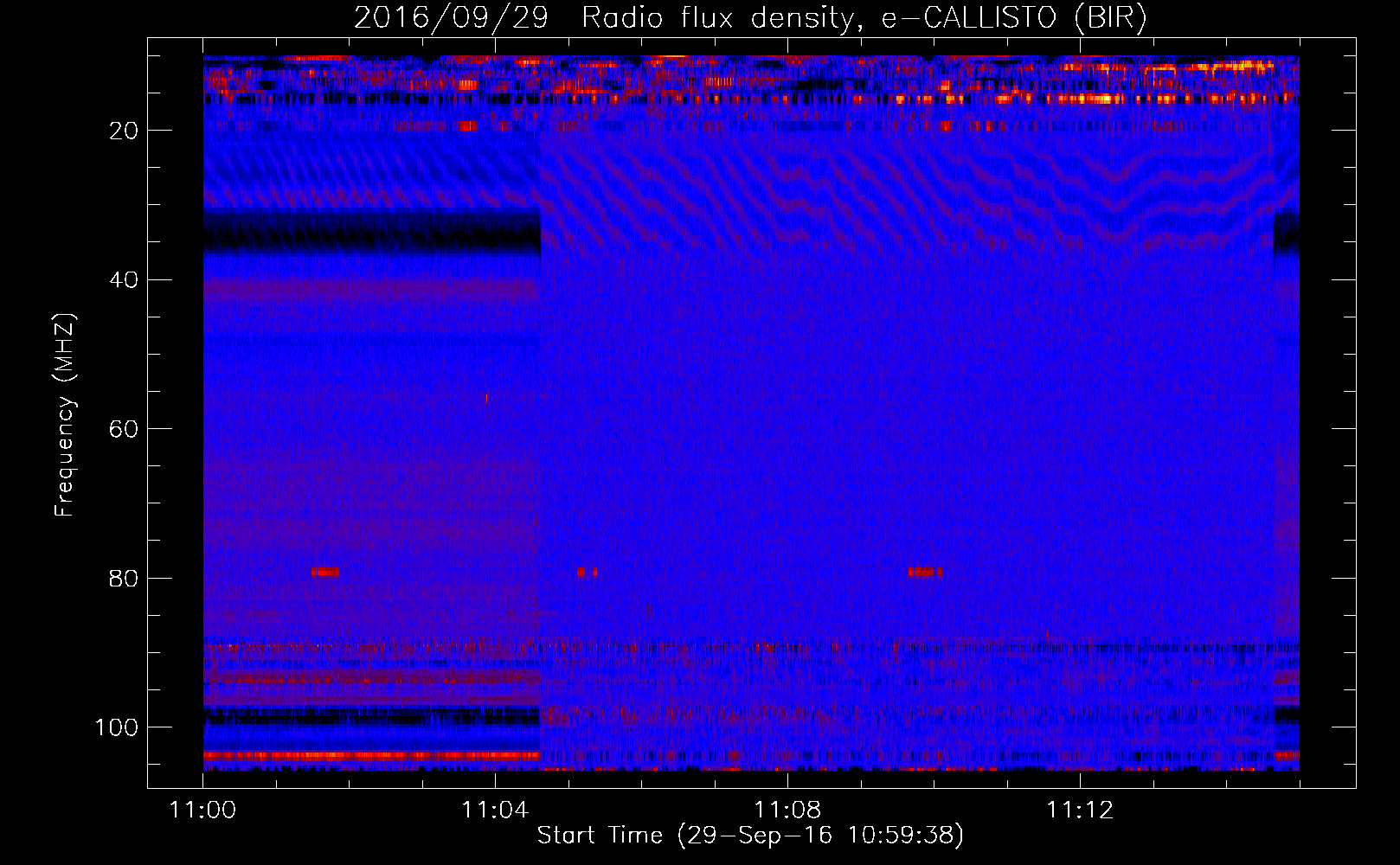Click the '11:00' time tick label
Screen dimensions: 1400x865
pos(202,810)
